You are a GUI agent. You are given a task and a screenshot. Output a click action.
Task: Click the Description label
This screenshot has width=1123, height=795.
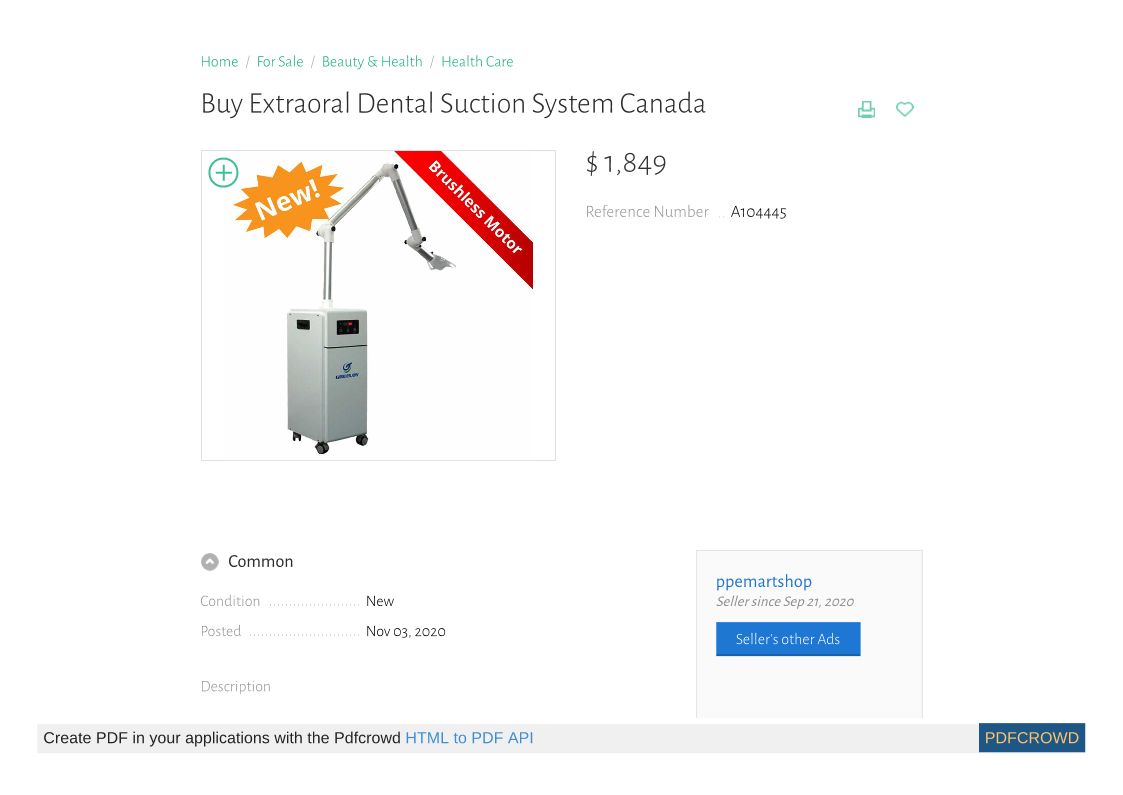click(236, 687)
